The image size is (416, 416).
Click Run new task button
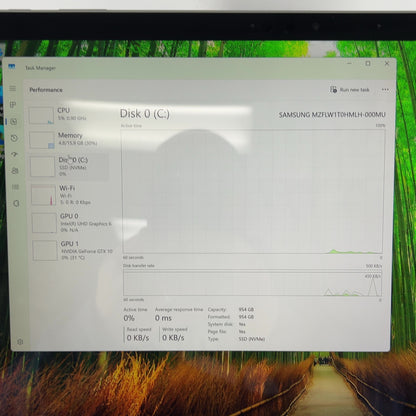click(350, 90)
